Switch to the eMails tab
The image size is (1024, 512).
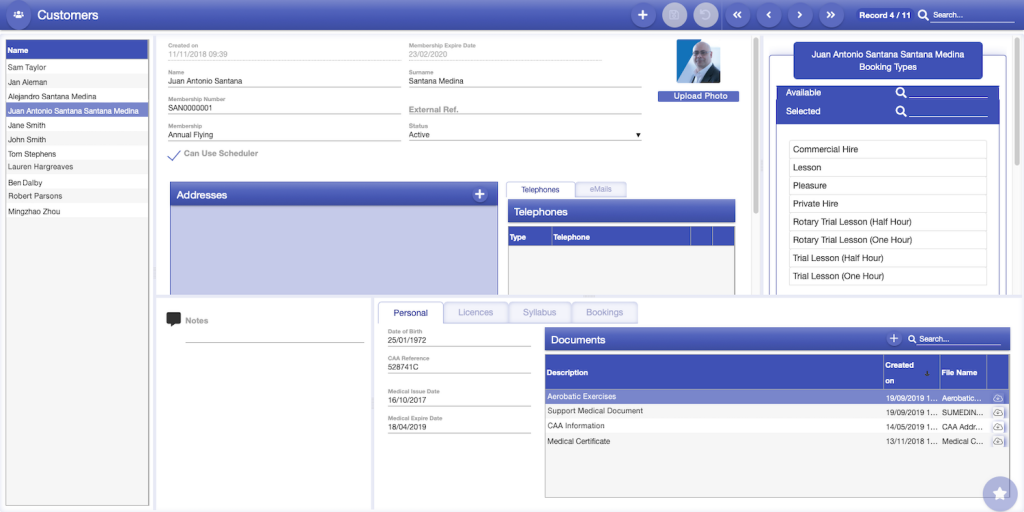click(601, 189)
